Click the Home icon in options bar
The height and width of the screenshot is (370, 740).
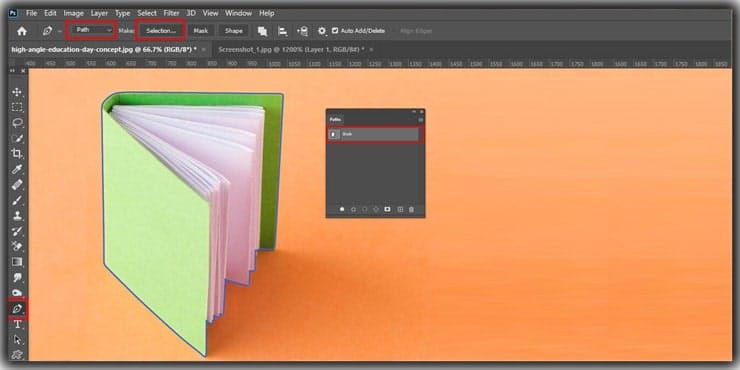click(x=22, y=31)
